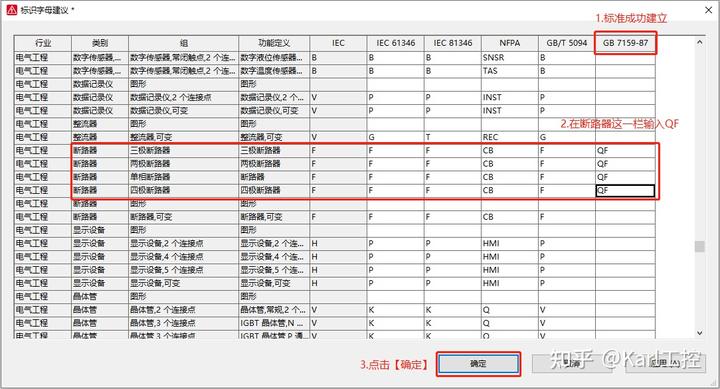Click the GB/T 5094 column header

point(567,43)
